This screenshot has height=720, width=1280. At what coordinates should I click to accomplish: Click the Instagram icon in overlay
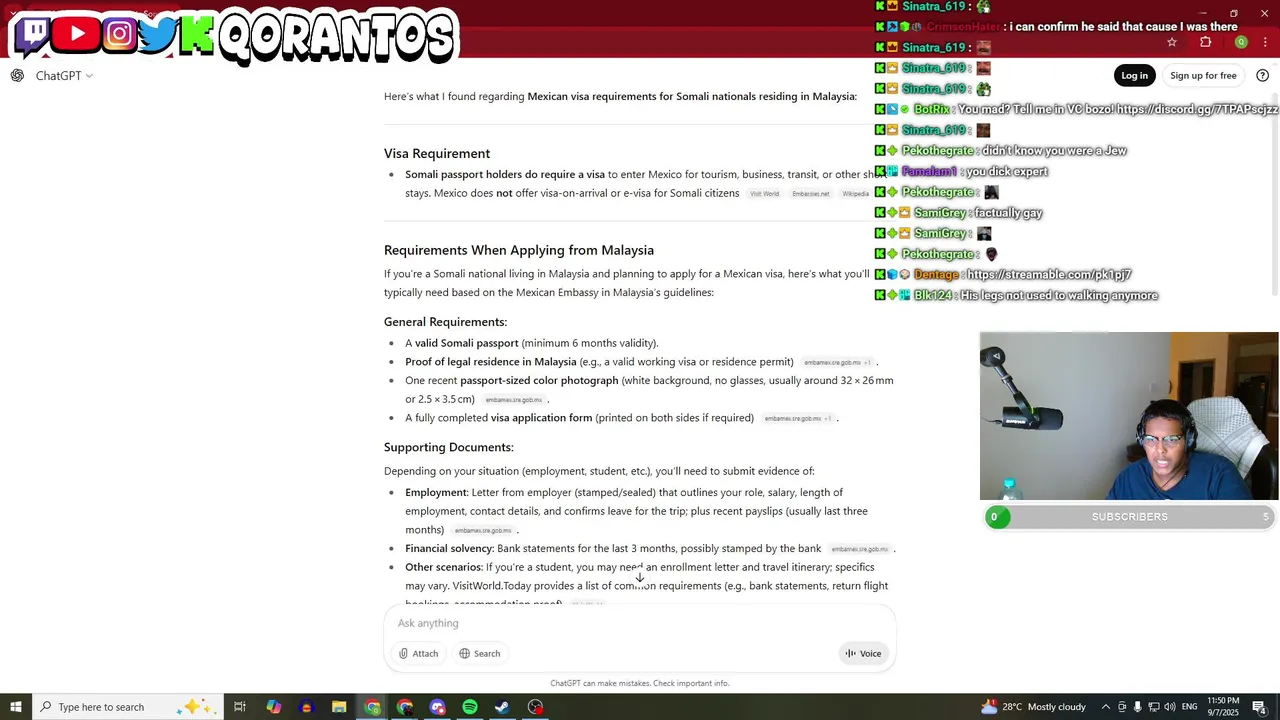pyautogui.click(x=119, y=34)
